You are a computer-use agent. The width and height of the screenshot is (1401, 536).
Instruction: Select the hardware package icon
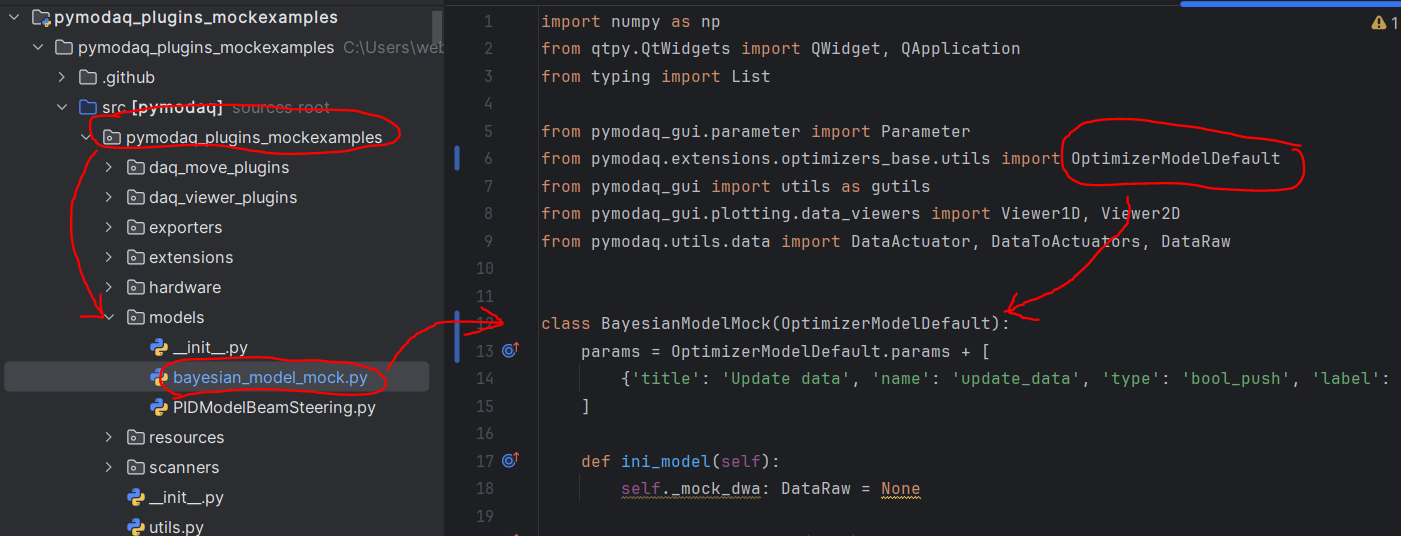(135, 287)
